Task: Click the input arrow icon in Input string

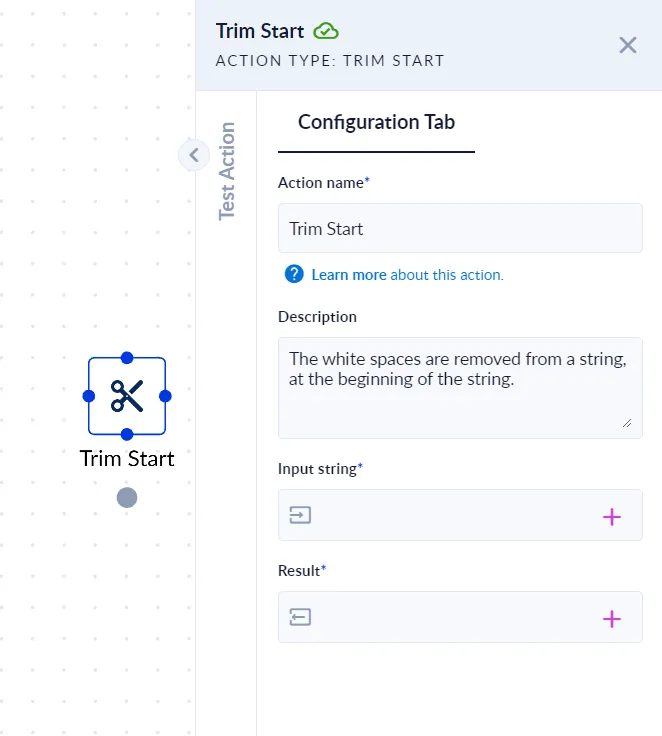Action: (300, 516)
